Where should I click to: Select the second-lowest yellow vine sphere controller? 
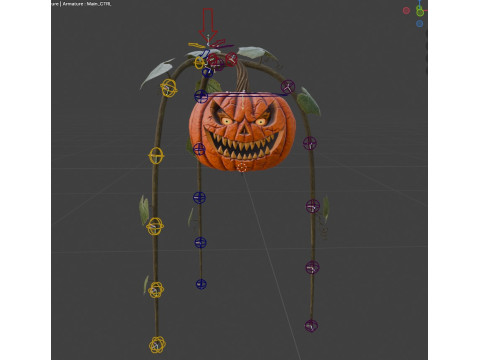156,290
